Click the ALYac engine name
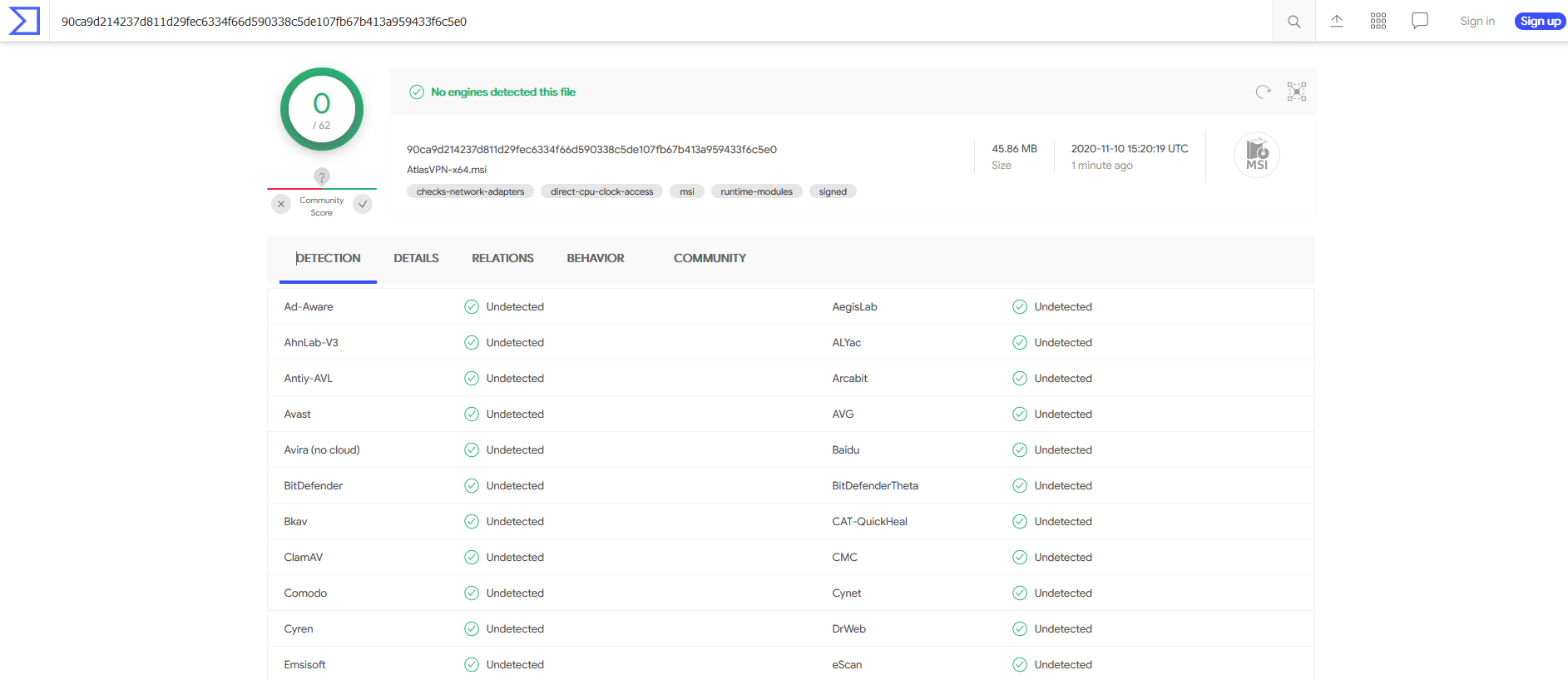Screen dimensions: 1568x680 click(x=847, y=342)
